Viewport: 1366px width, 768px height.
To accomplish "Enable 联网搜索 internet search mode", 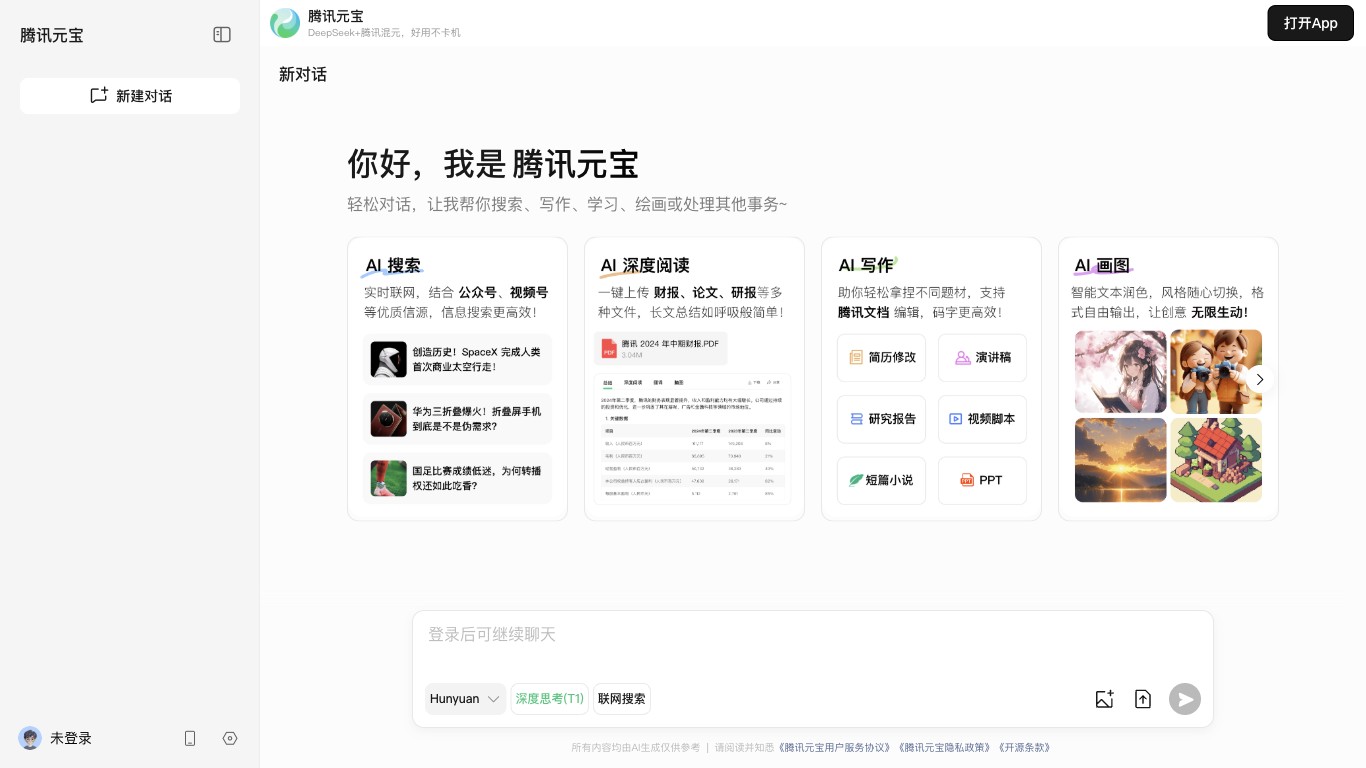I will [622, 699].
